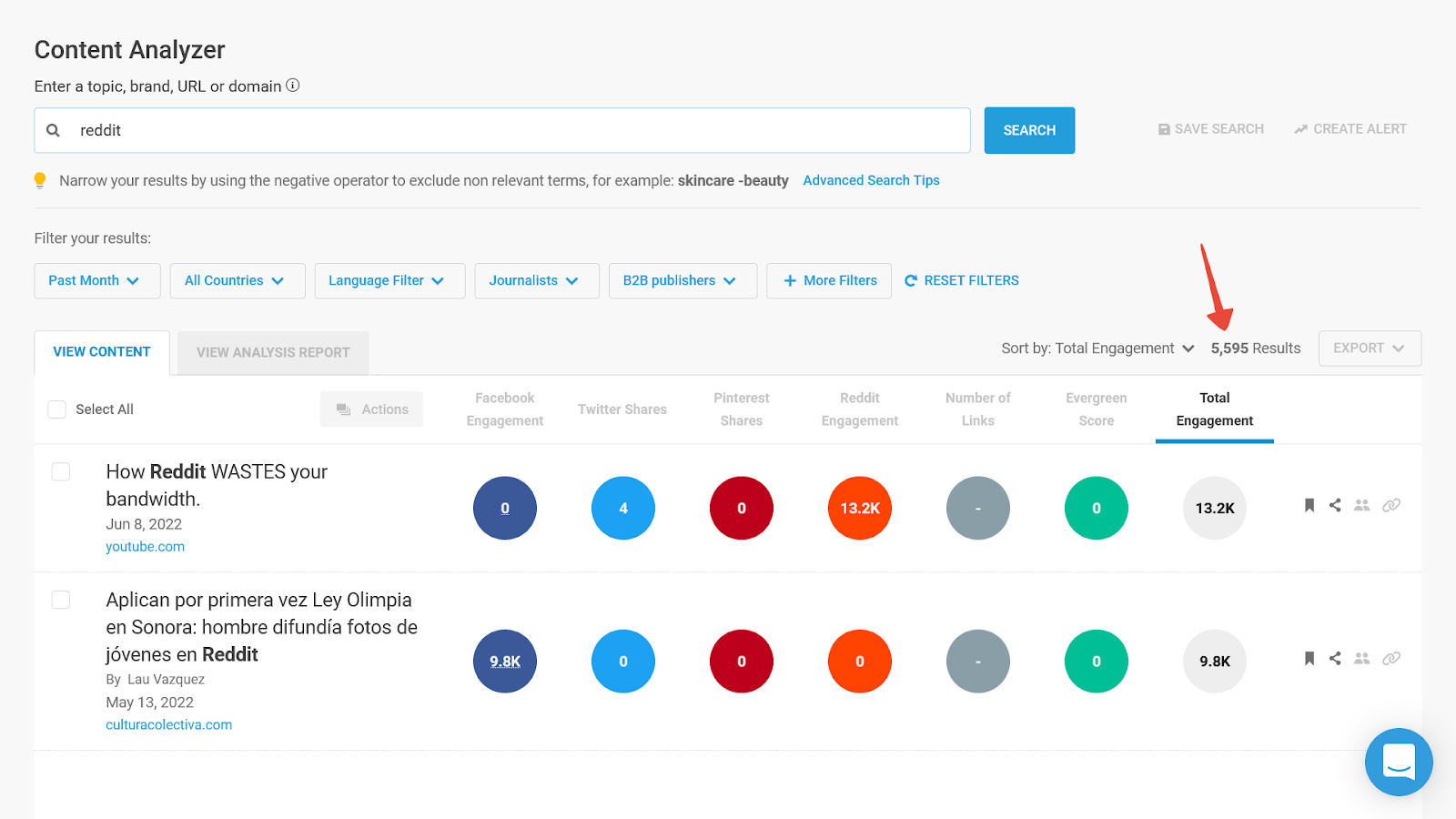Click the '5,595 Results' count
This screenshot has height=819, width=1456.
tap(1256, 349)
